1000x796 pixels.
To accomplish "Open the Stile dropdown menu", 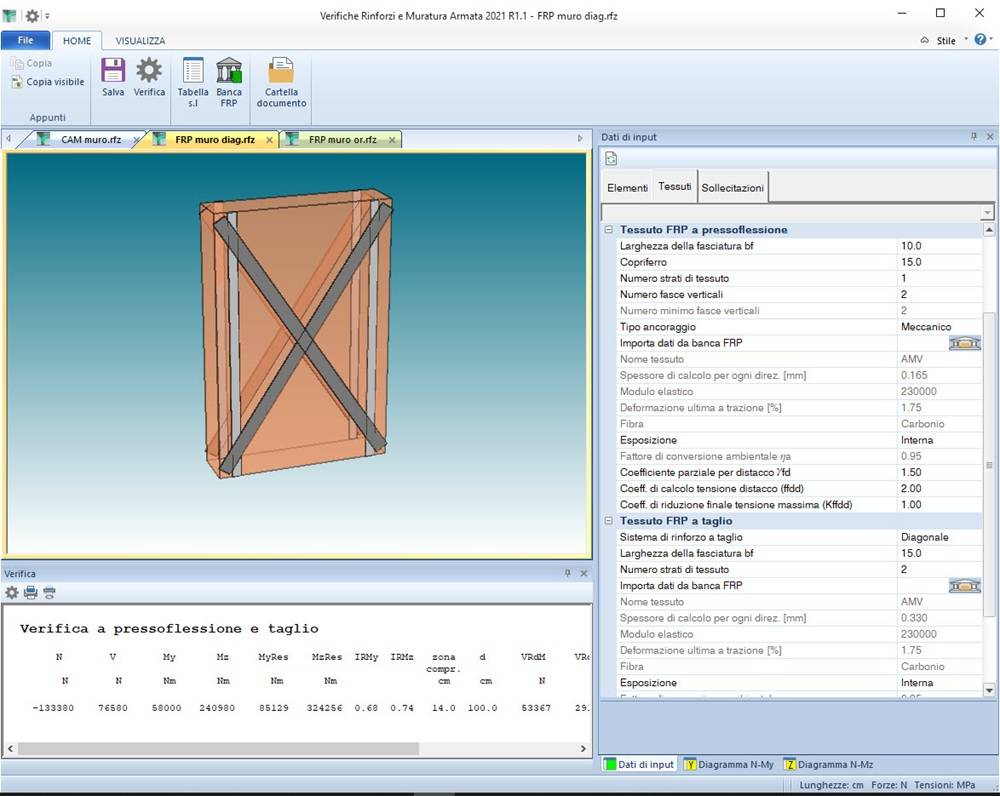I will [x=952, y=40].
